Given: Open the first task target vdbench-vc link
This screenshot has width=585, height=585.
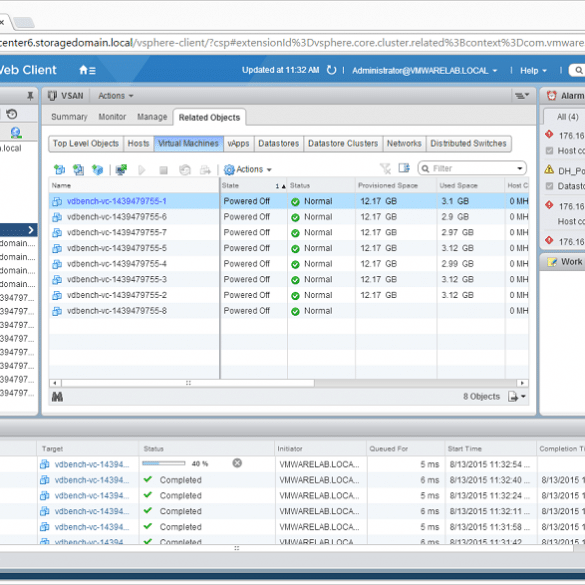Looking at the screenshot, I should click(92, 464).
